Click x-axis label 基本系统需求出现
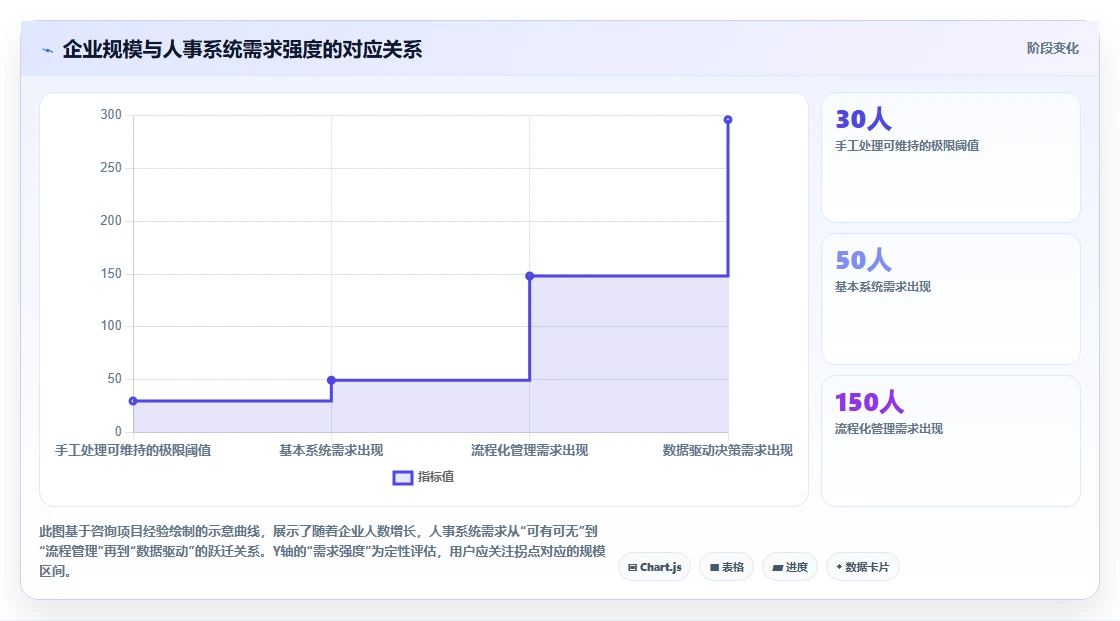Viewport: 1120px width, 621px height. tap(331, 450)
